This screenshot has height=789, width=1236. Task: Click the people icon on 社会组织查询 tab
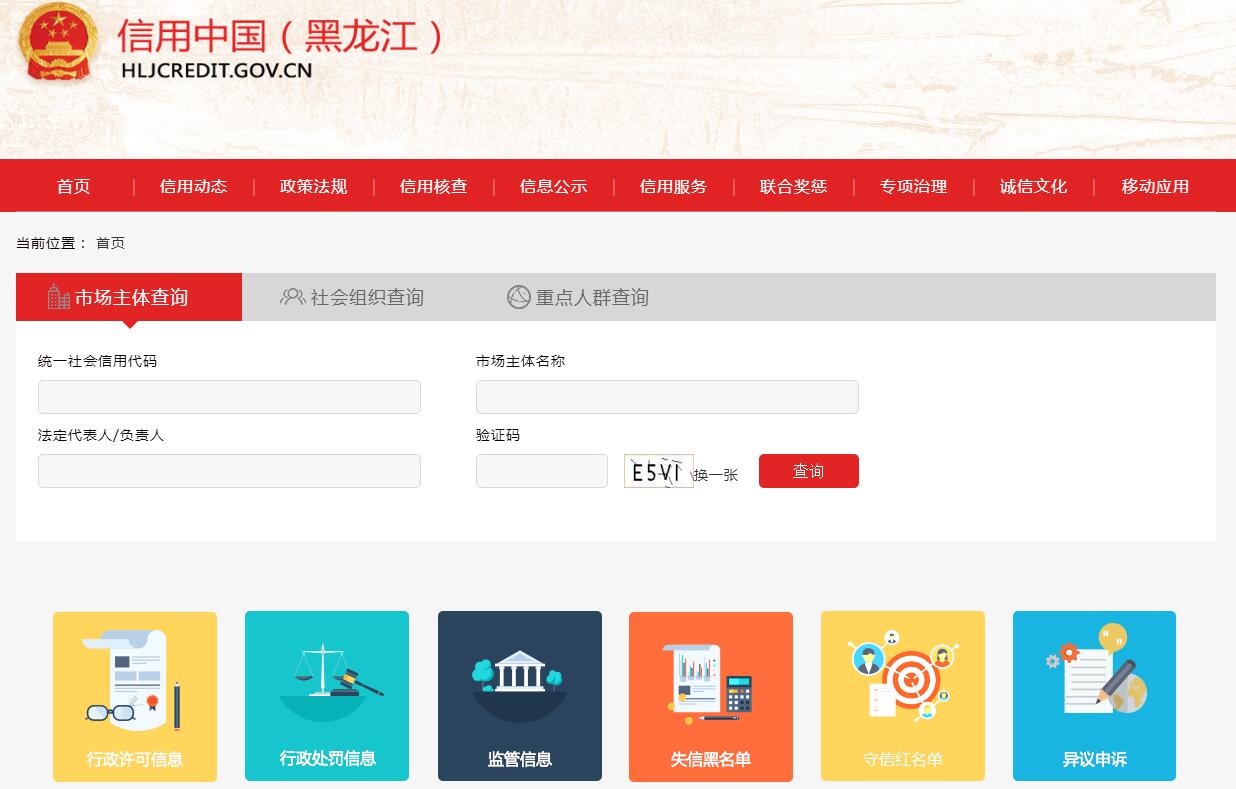[293, 297]
